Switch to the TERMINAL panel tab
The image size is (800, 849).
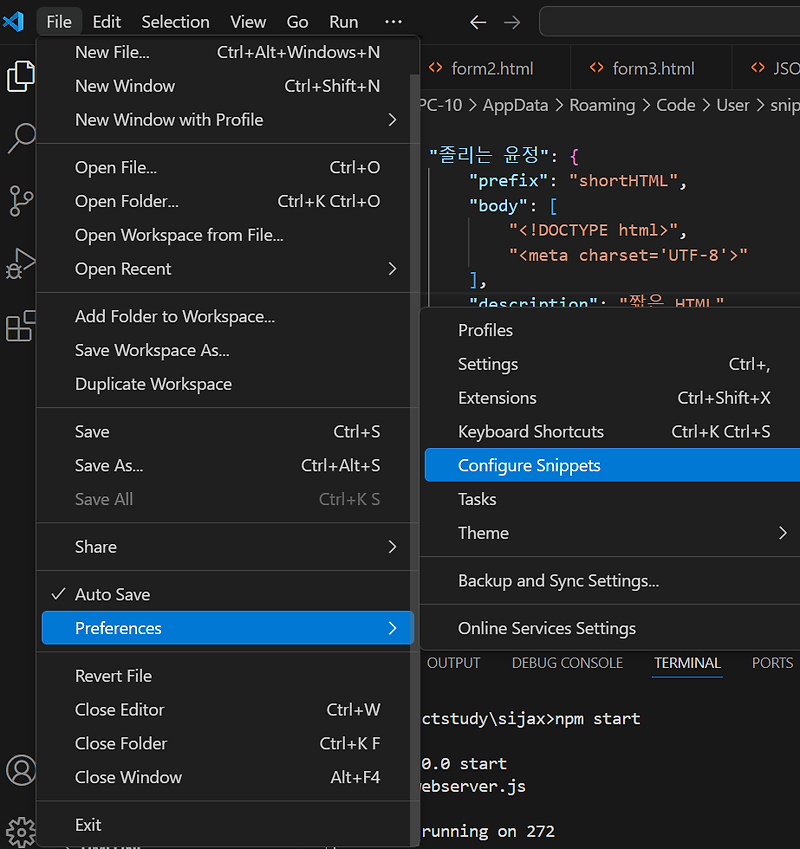click(x=687, y=662)
